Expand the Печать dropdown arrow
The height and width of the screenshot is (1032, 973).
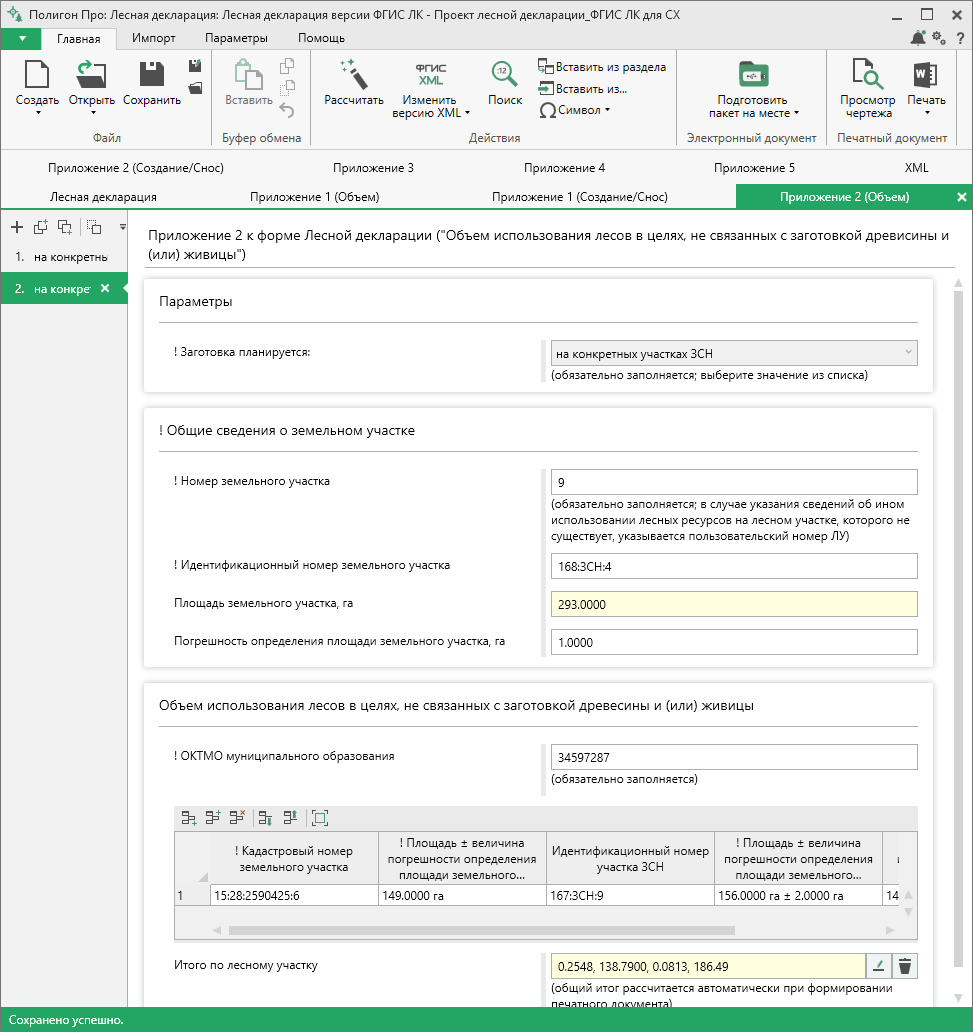click(926, 113)
